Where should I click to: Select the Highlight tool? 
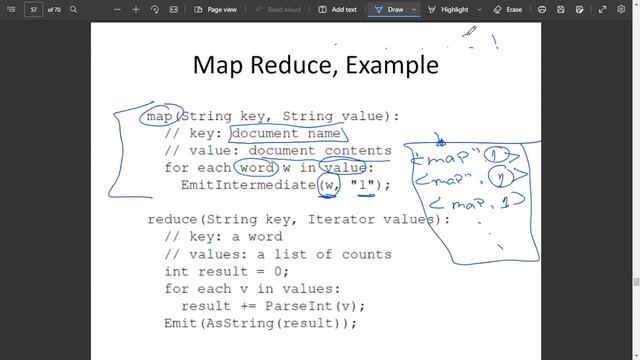point(448,9)
